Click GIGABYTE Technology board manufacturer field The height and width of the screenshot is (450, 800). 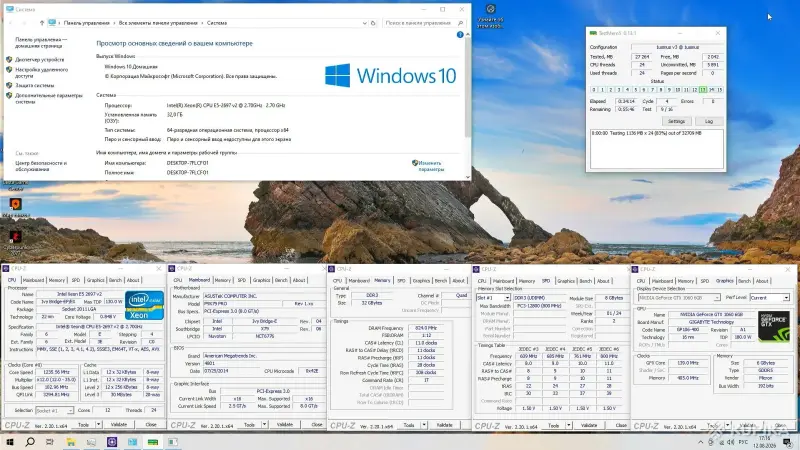pos(712,322)
